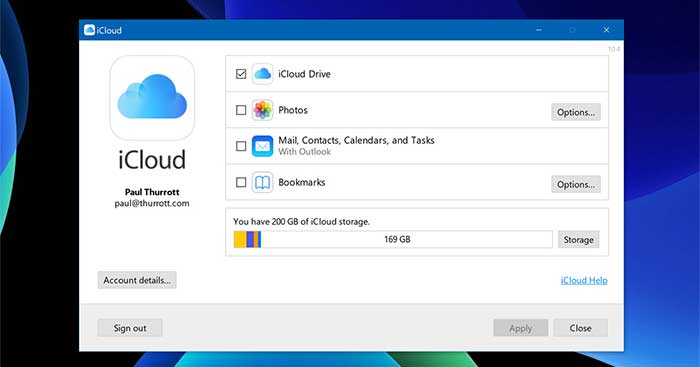
Task: Open Options for Bookmarks
Action: 576,184
